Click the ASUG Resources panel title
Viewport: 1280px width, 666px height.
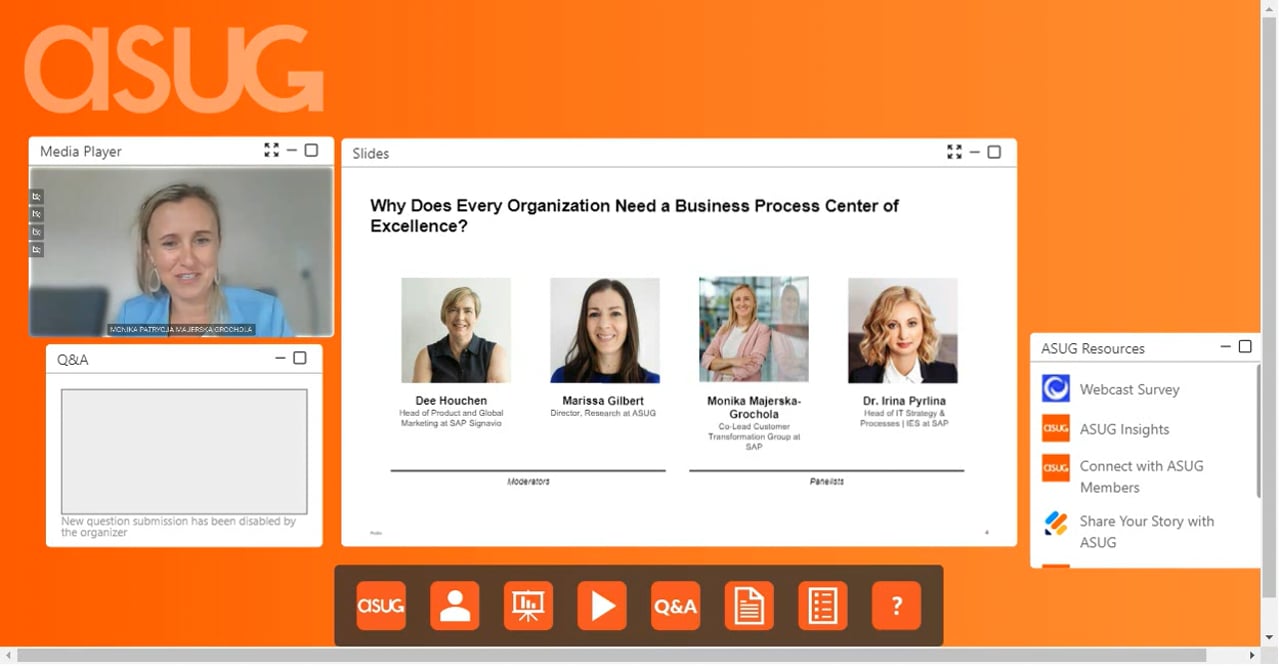click(1093, 348)
